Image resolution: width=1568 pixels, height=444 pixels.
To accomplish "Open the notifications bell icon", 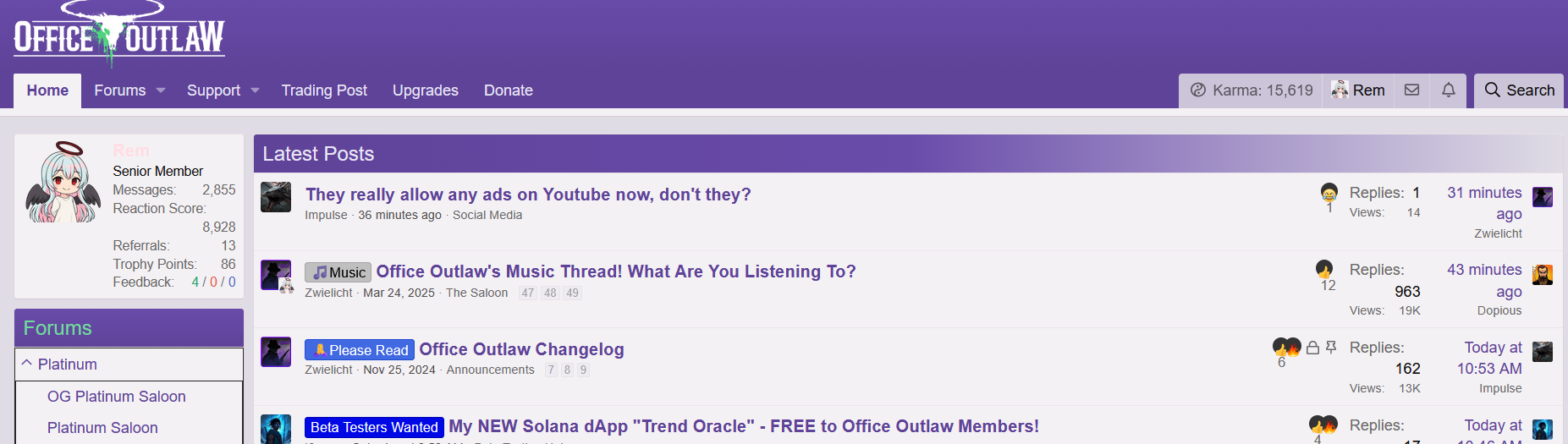I will [1449, 90].
